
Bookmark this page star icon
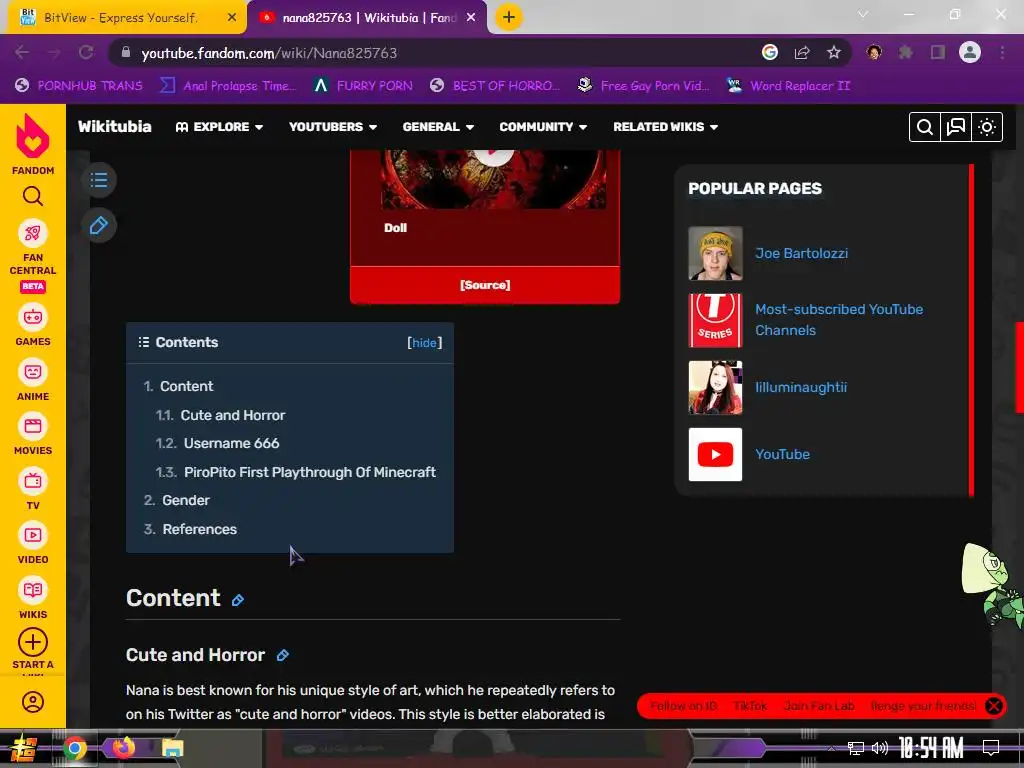coord(834,53)
